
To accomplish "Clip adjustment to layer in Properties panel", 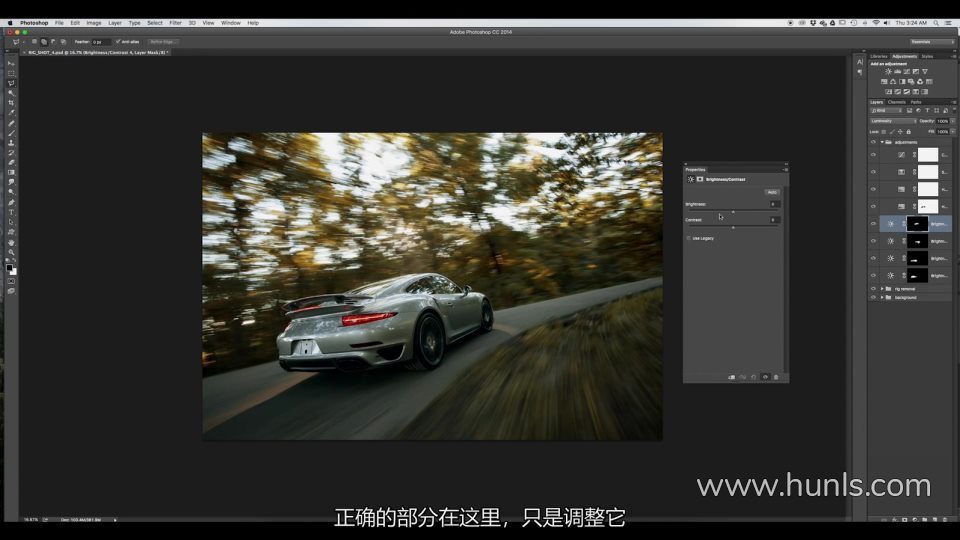I will point(732,377).
